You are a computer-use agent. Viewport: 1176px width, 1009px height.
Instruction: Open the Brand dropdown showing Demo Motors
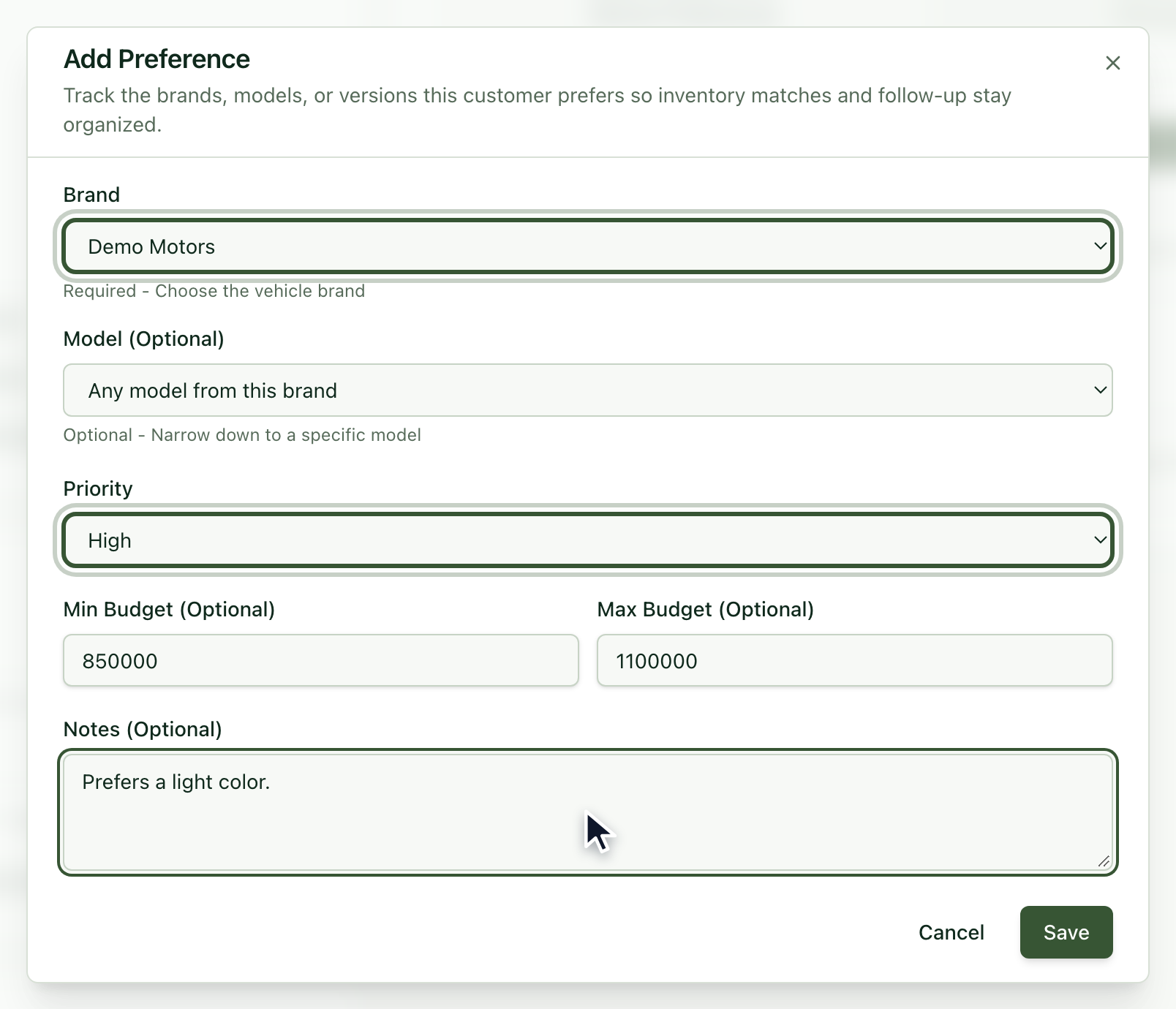[588, 246]
